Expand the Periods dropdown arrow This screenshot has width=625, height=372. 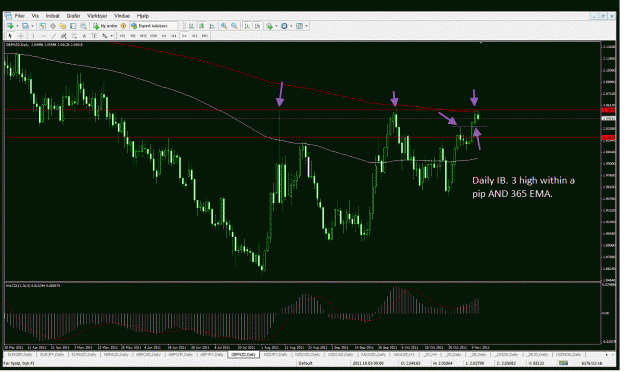tap(291, 26)
